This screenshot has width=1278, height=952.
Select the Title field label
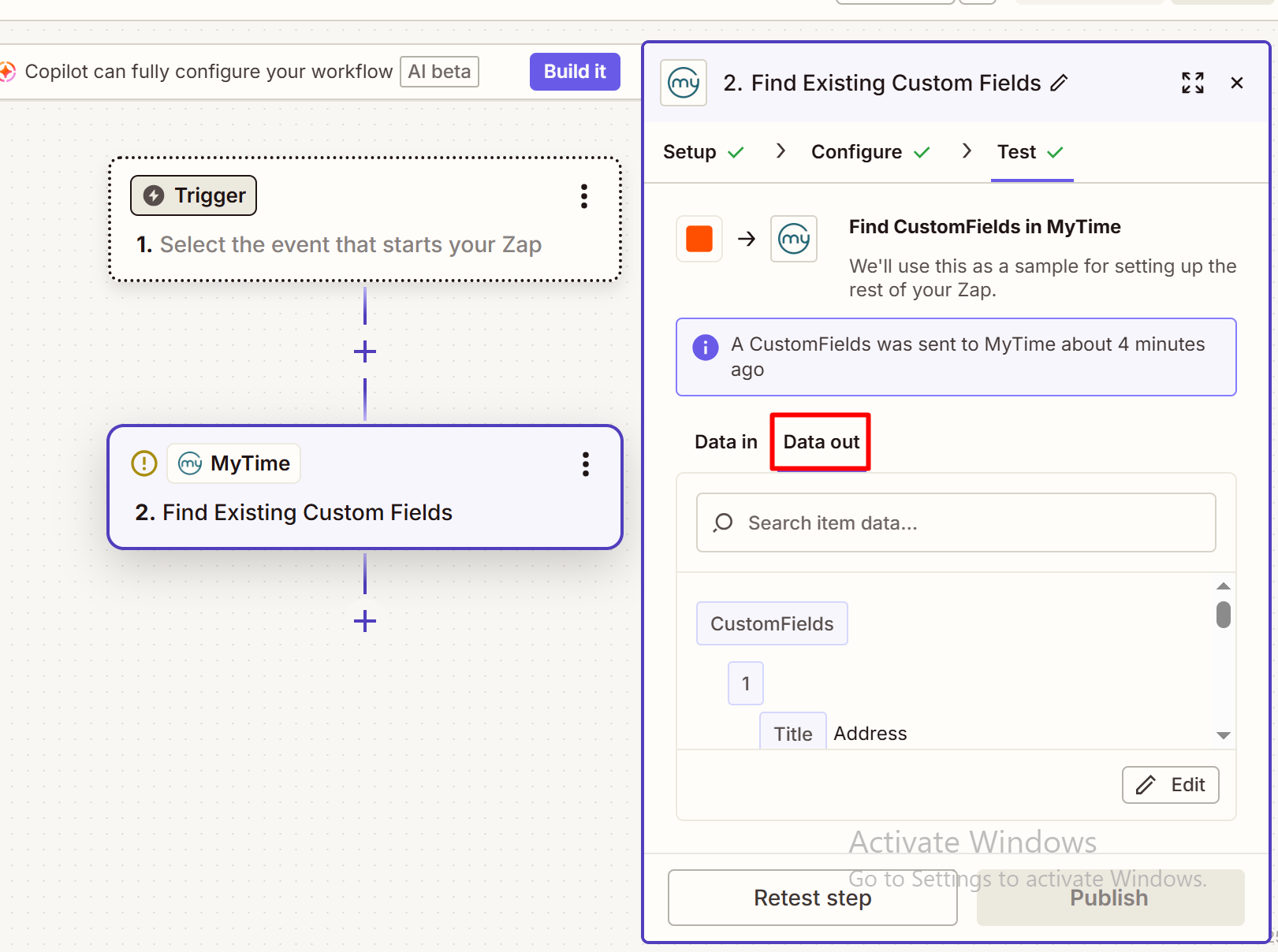coord(793,733)
